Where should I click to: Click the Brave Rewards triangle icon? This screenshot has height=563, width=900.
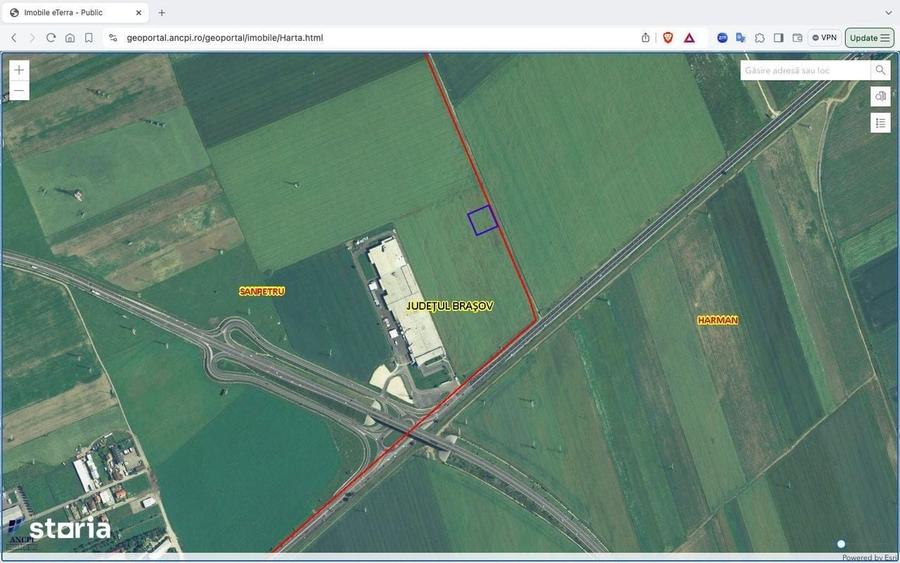tap(689, 38)
